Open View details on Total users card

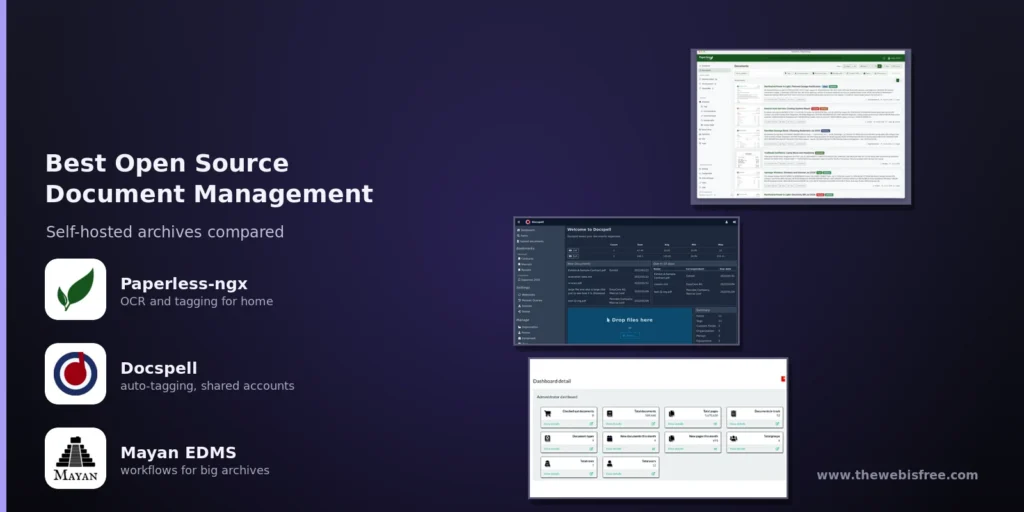(614, 474)
